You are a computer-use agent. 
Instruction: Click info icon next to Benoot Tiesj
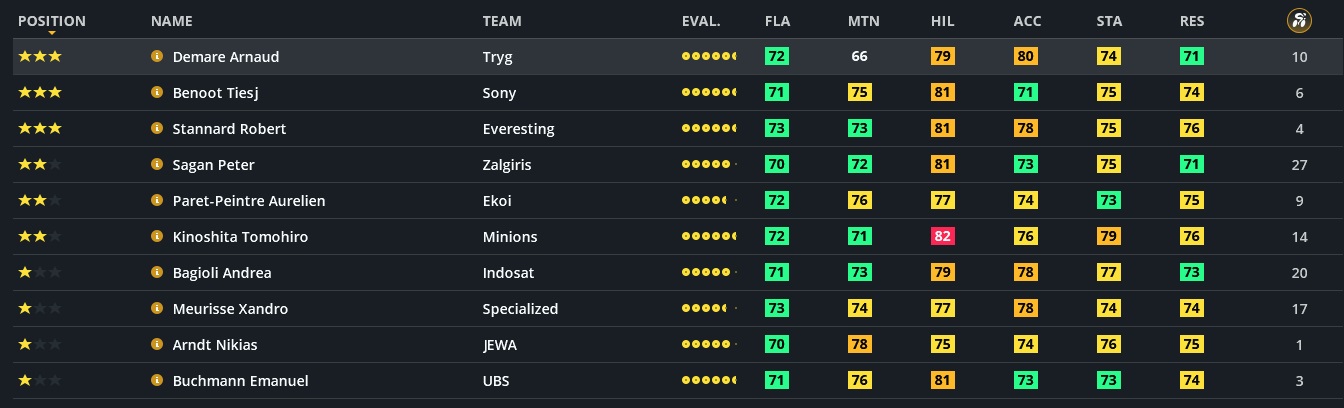coord(157,93)
